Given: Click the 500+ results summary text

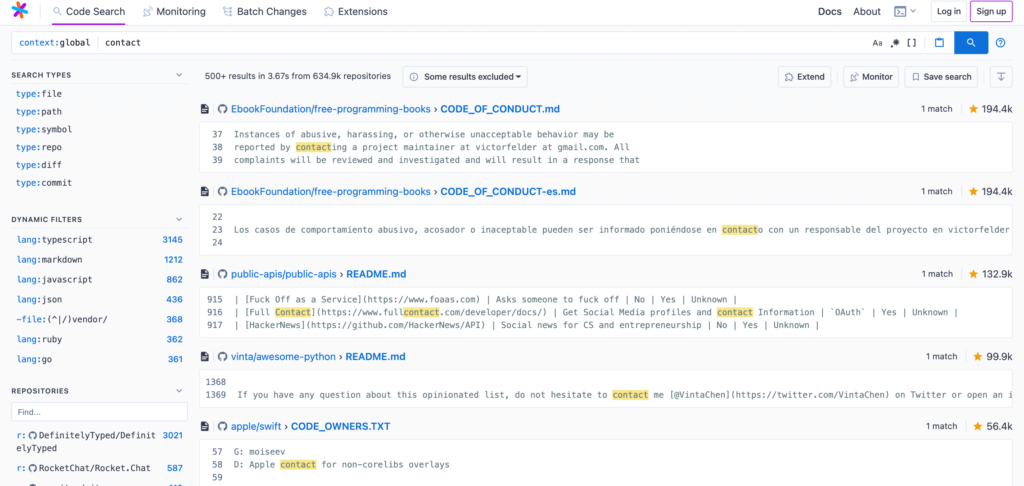Looking at the screenshot, I should [298, 76].
